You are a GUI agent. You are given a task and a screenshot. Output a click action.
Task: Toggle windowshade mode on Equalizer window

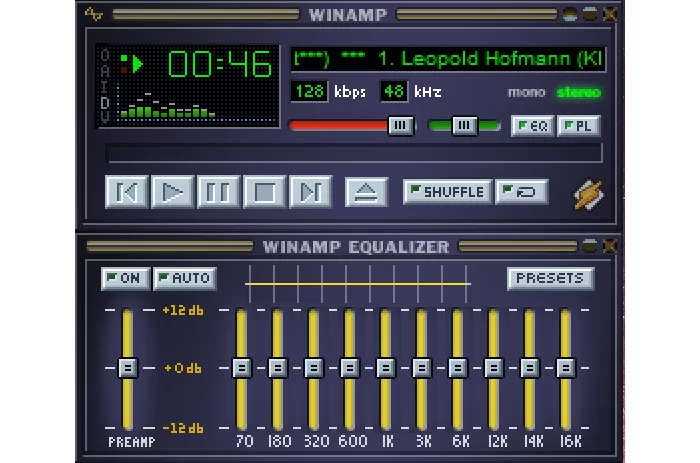pos(590,246)
